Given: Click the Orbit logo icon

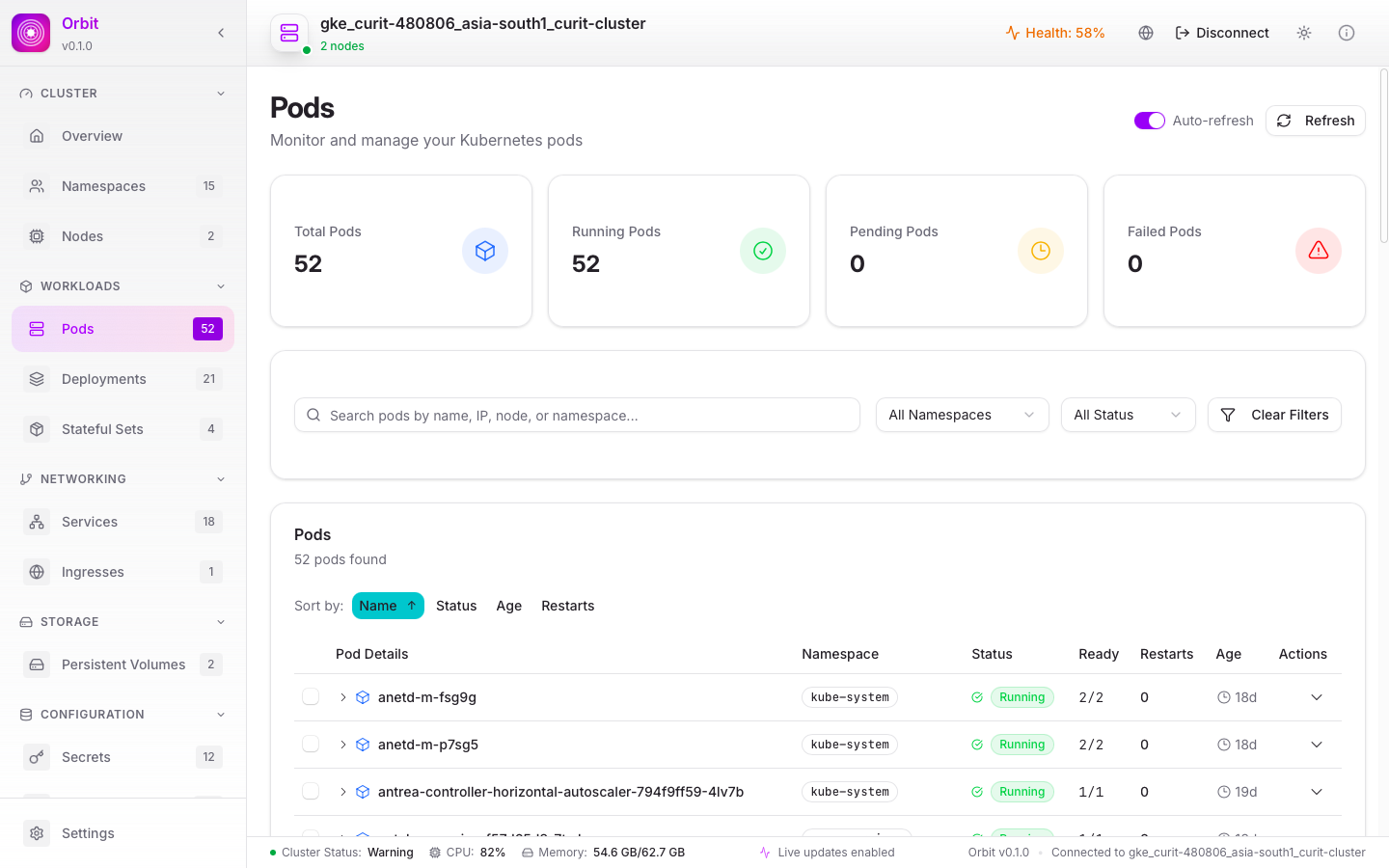Looking at the screenshot, I should 31,33.
